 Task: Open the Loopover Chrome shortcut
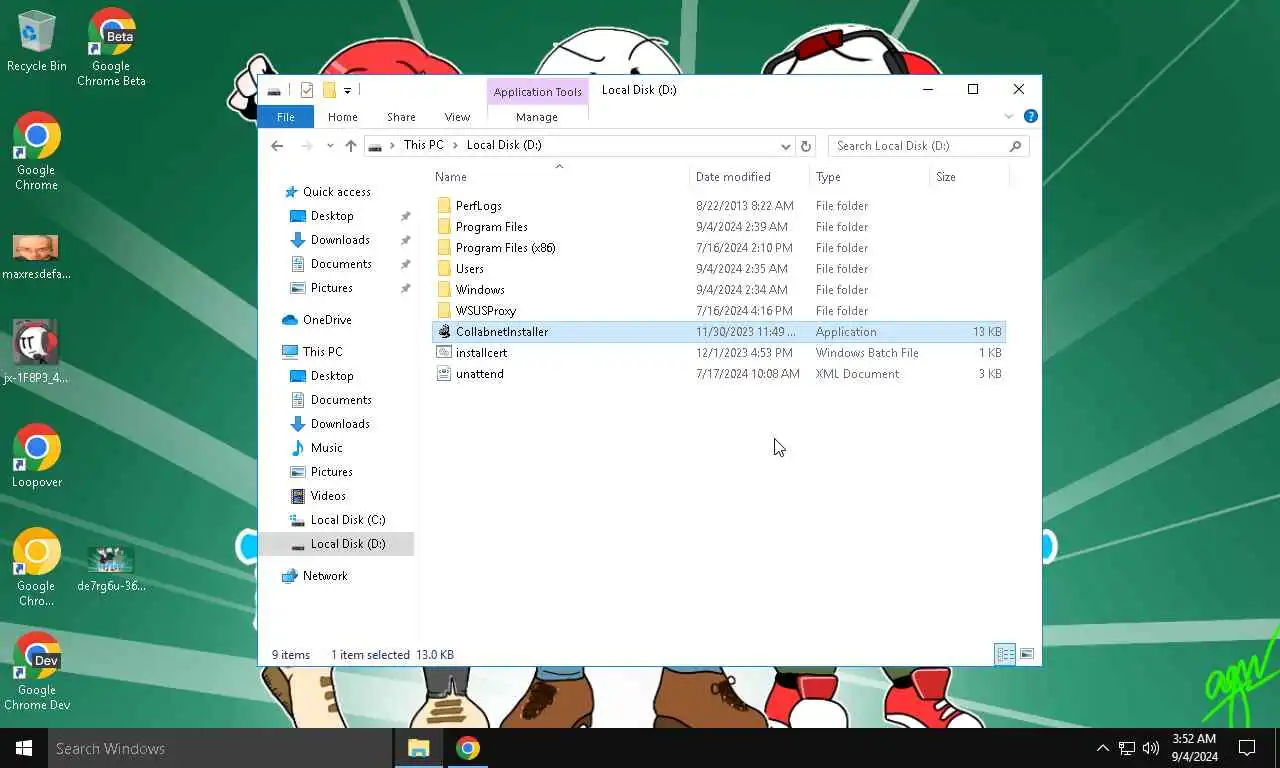pos(37,456)
